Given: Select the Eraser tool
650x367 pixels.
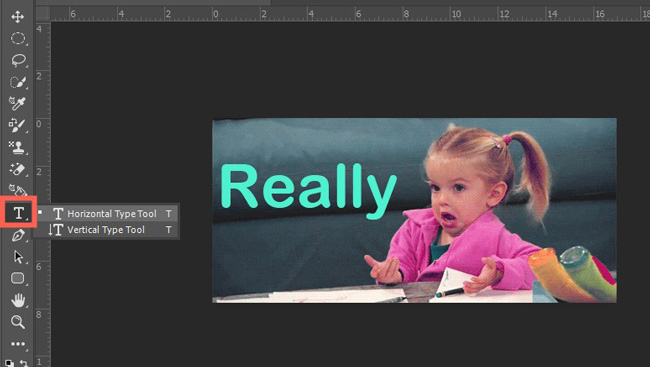Looking at the screenshot, I should click(x=17, y=169).
